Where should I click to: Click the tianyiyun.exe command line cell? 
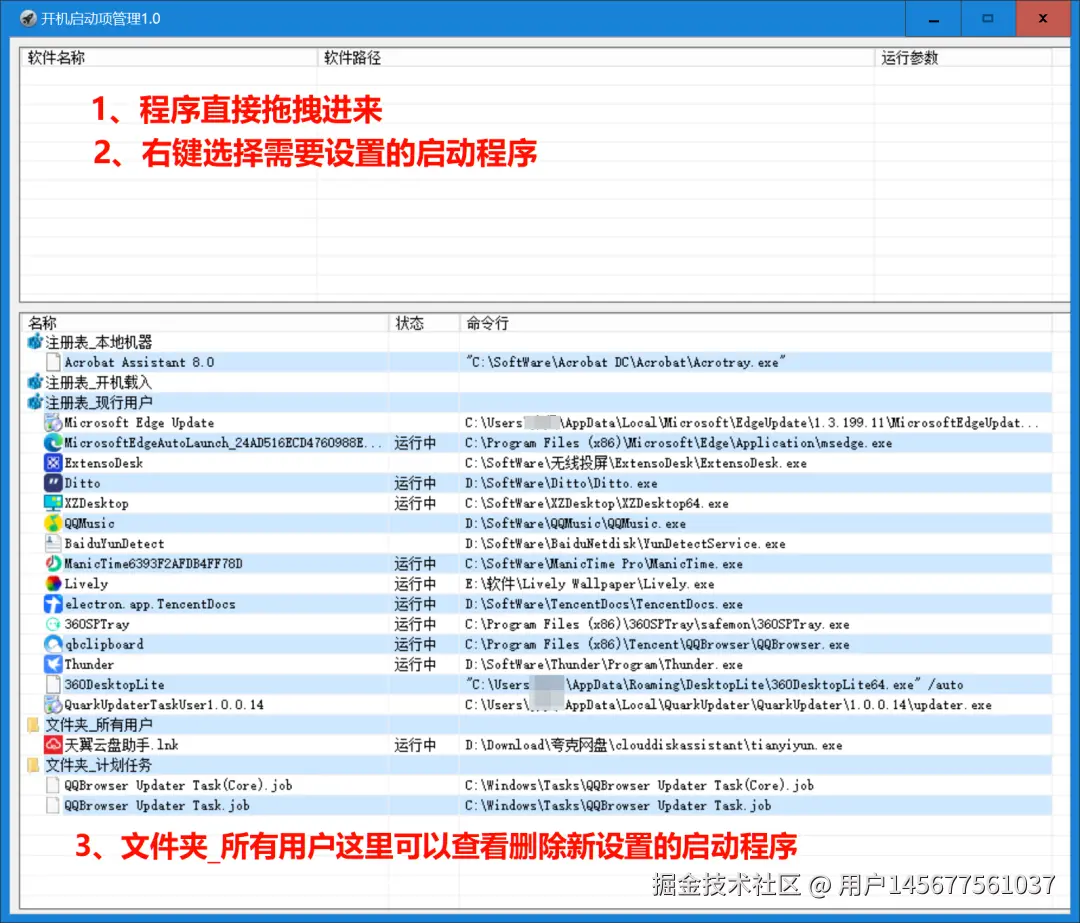click(x=654, y=745)
